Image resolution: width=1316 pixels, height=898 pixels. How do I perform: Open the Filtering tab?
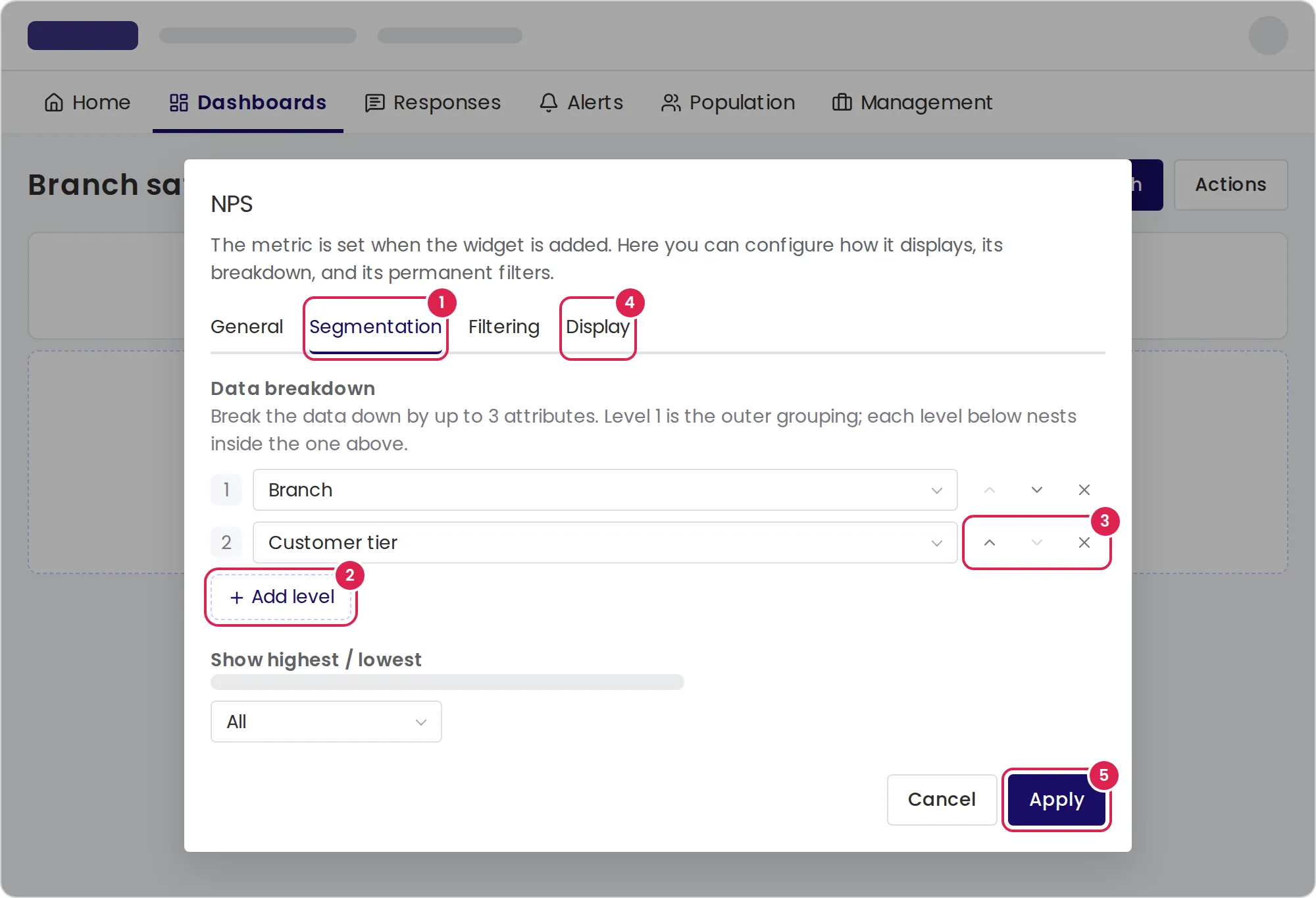pyautogui.click(x=504, y=327)
